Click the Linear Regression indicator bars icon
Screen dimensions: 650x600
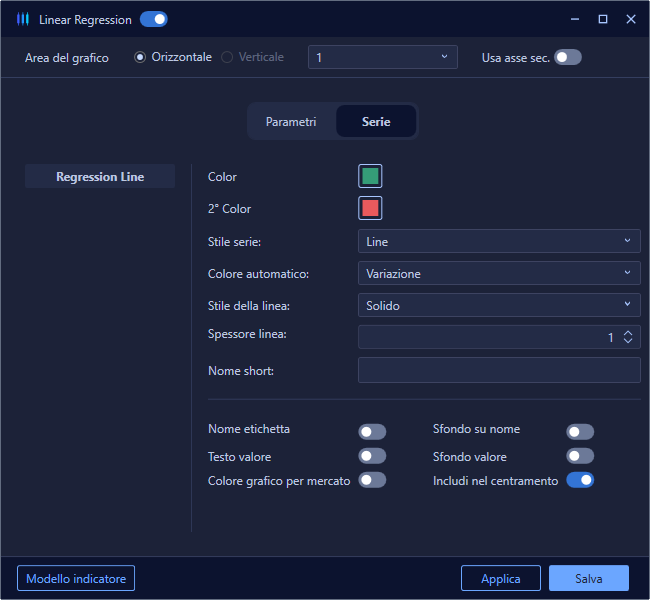pyautogui.click(x=23, y=19)
